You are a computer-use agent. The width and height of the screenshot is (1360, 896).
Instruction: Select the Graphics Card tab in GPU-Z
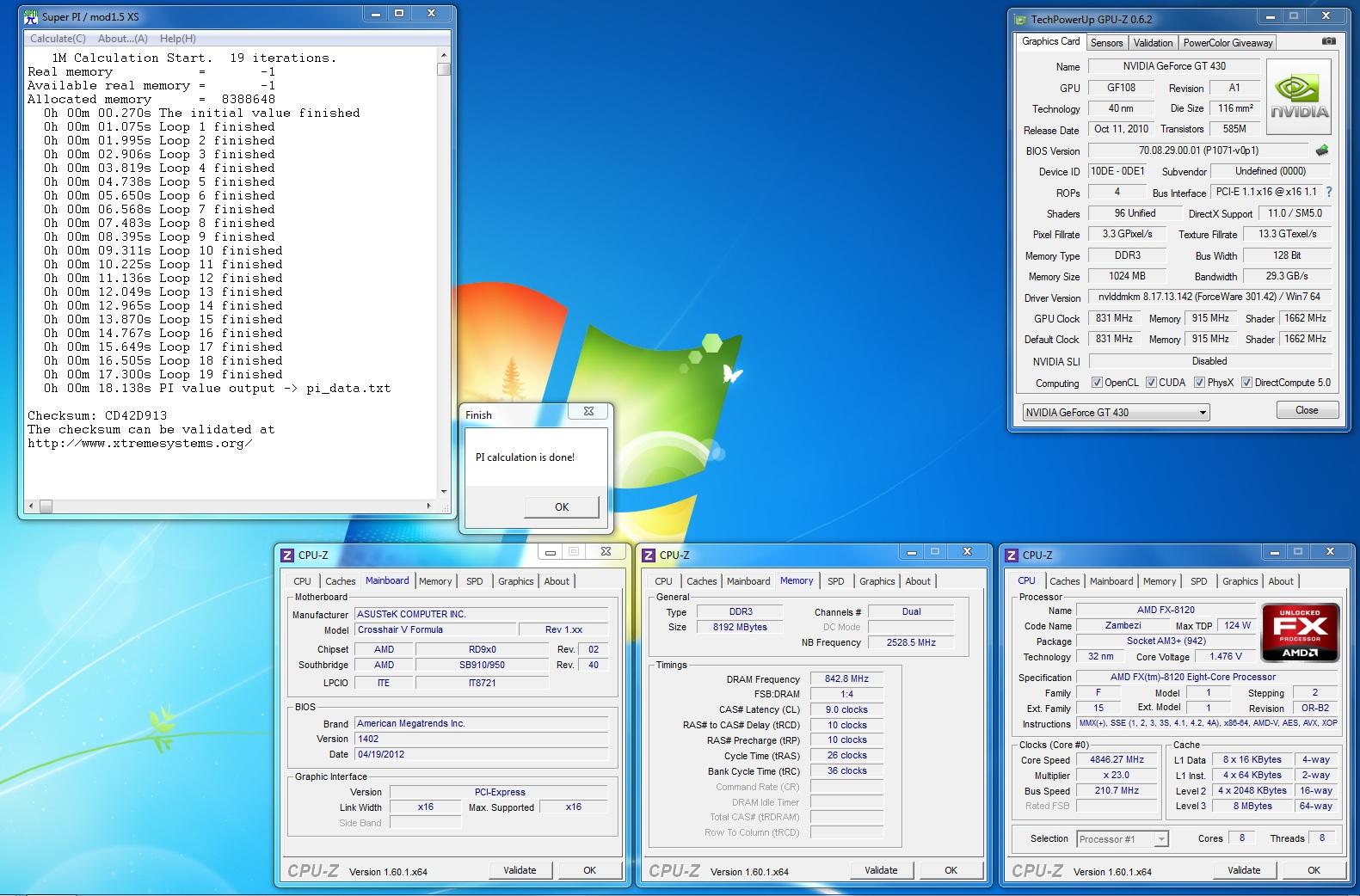click(1050, 41)
